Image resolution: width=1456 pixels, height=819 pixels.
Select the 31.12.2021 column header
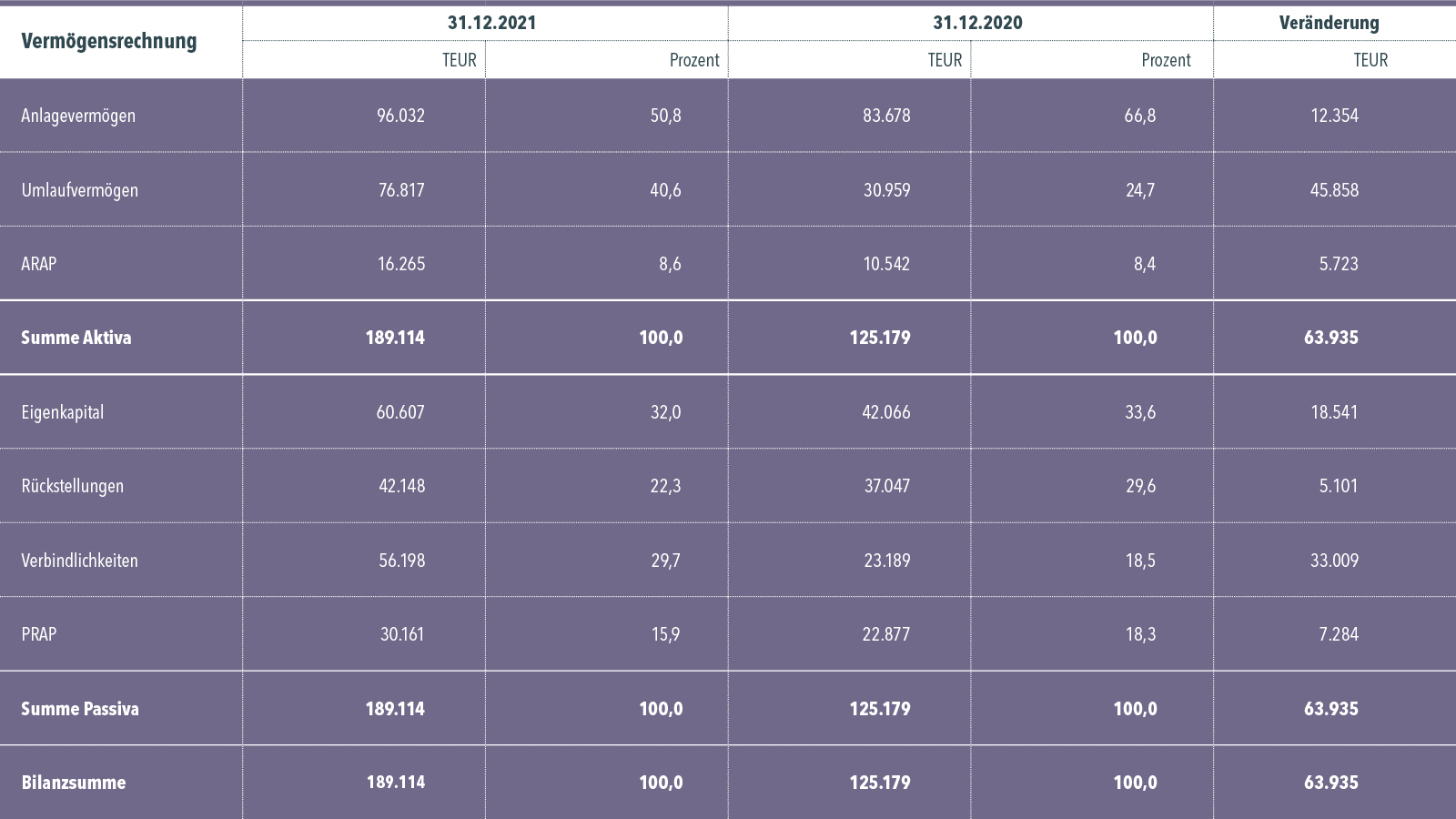coord(491,23)
